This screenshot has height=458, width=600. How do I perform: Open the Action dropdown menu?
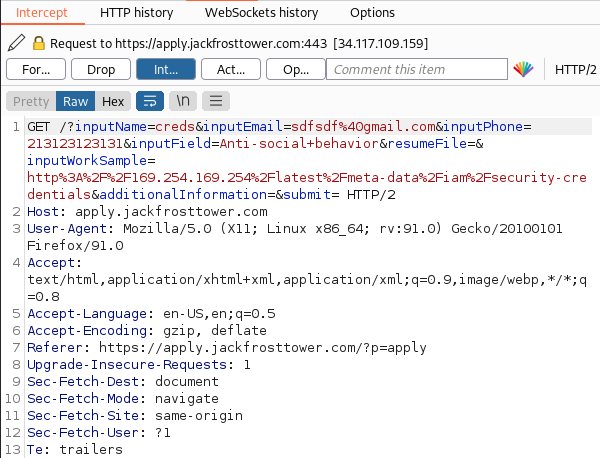pos(231,70)
